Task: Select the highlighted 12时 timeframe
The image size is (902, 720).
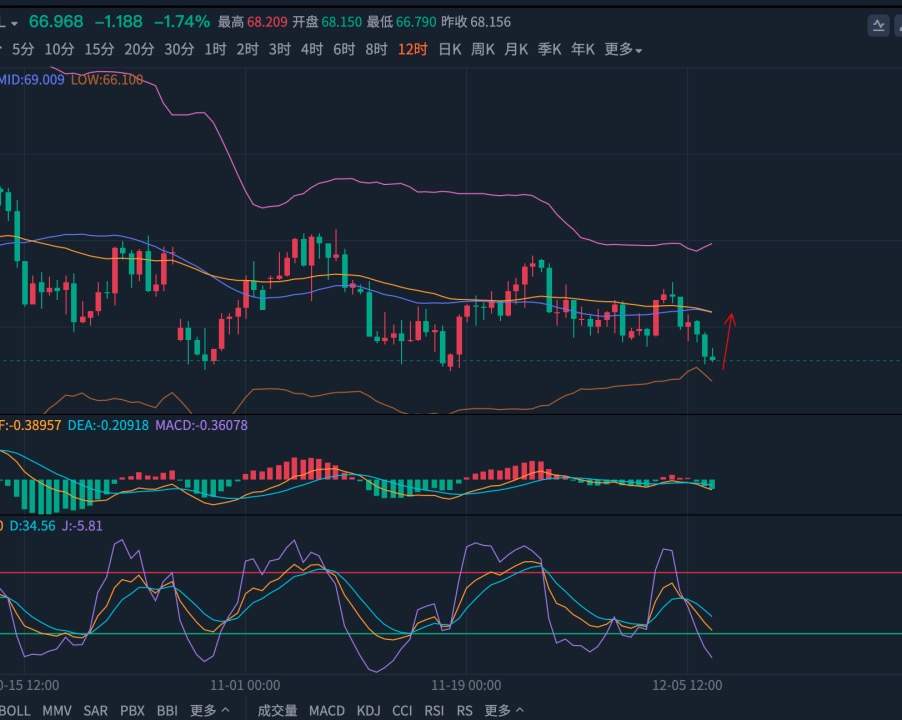Action: (412, 49)
